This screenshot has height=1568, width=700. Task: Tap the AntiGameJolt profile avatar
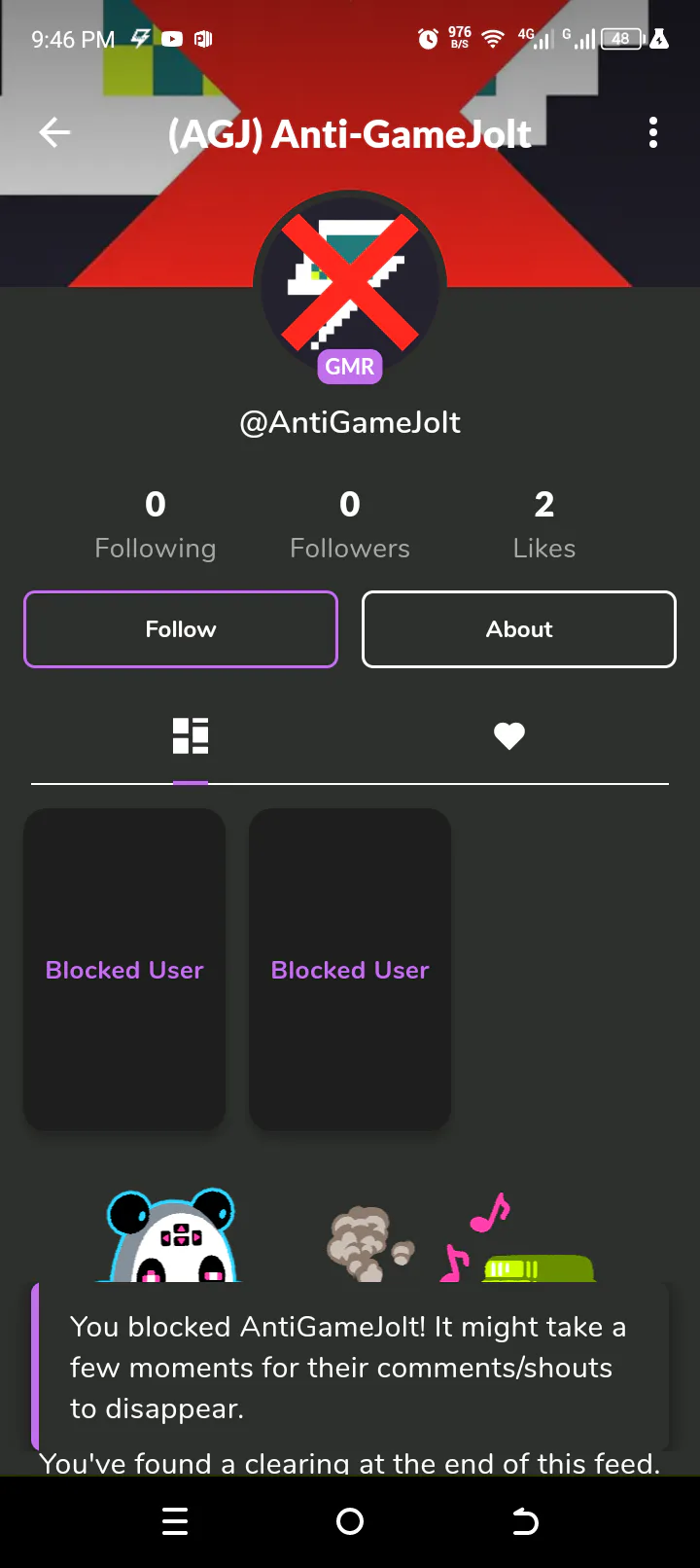click(350, 282)
